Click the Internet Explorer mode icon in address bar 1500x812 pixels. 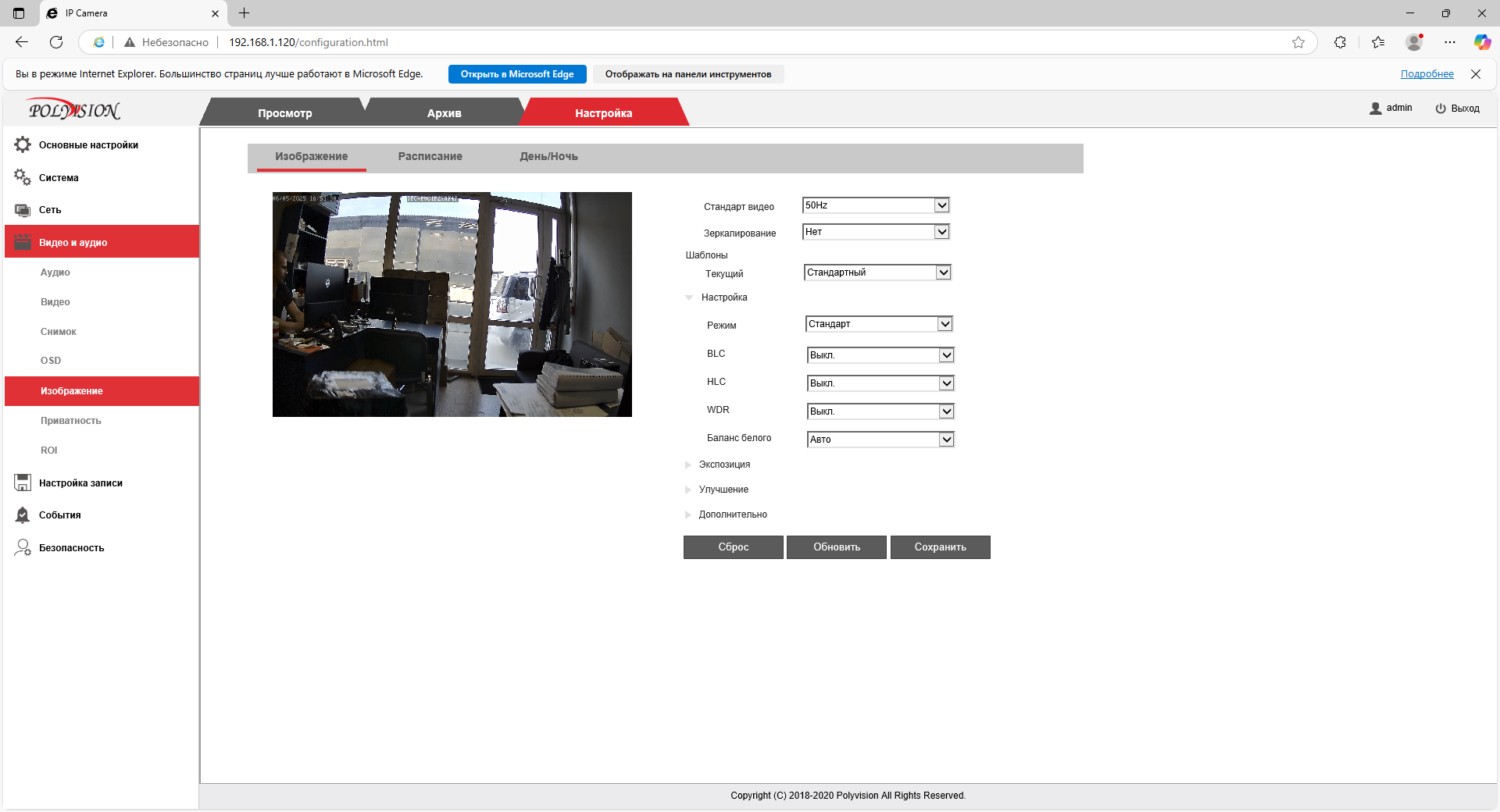(98, 42)
